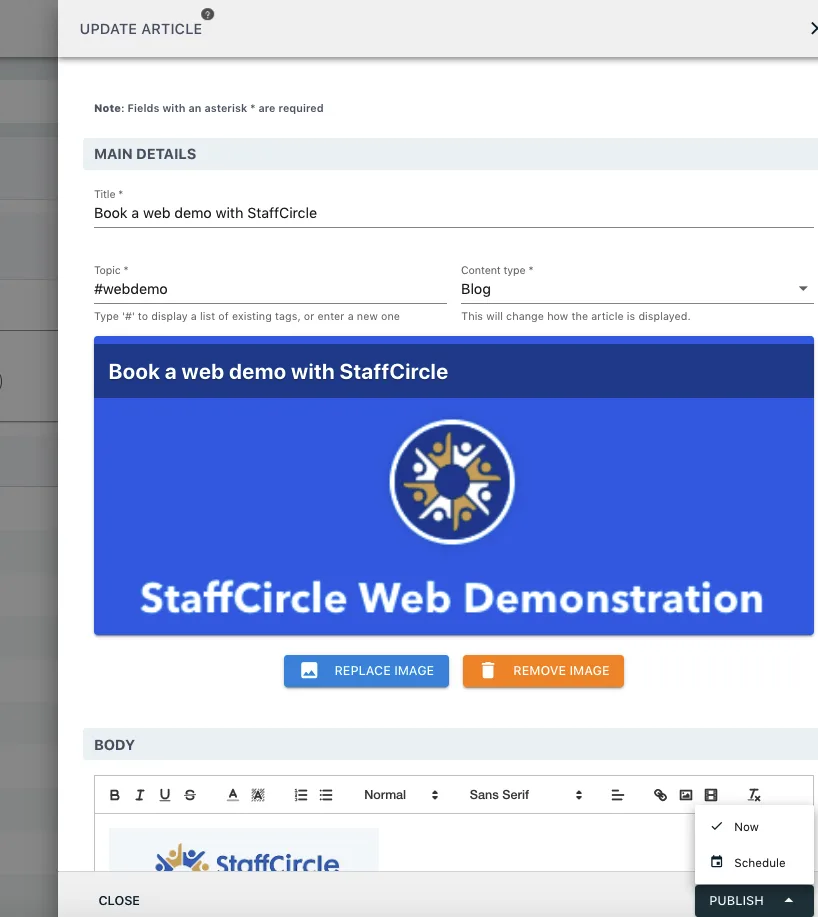The width and height of the screenshot is (818, 917).
Task: Select the Schedule publish option
Action: [x=754, y=863]
